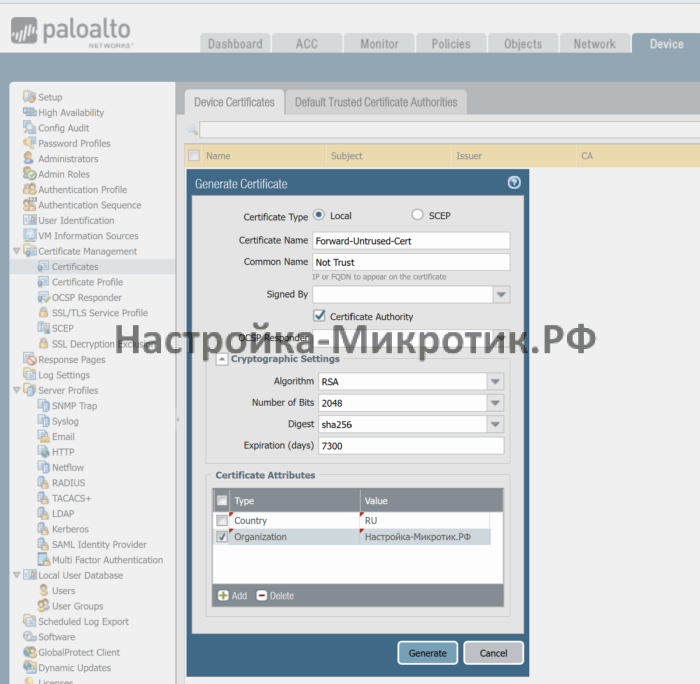Open the Digest dropdown

pyautogui.click(x=495, y=425)
